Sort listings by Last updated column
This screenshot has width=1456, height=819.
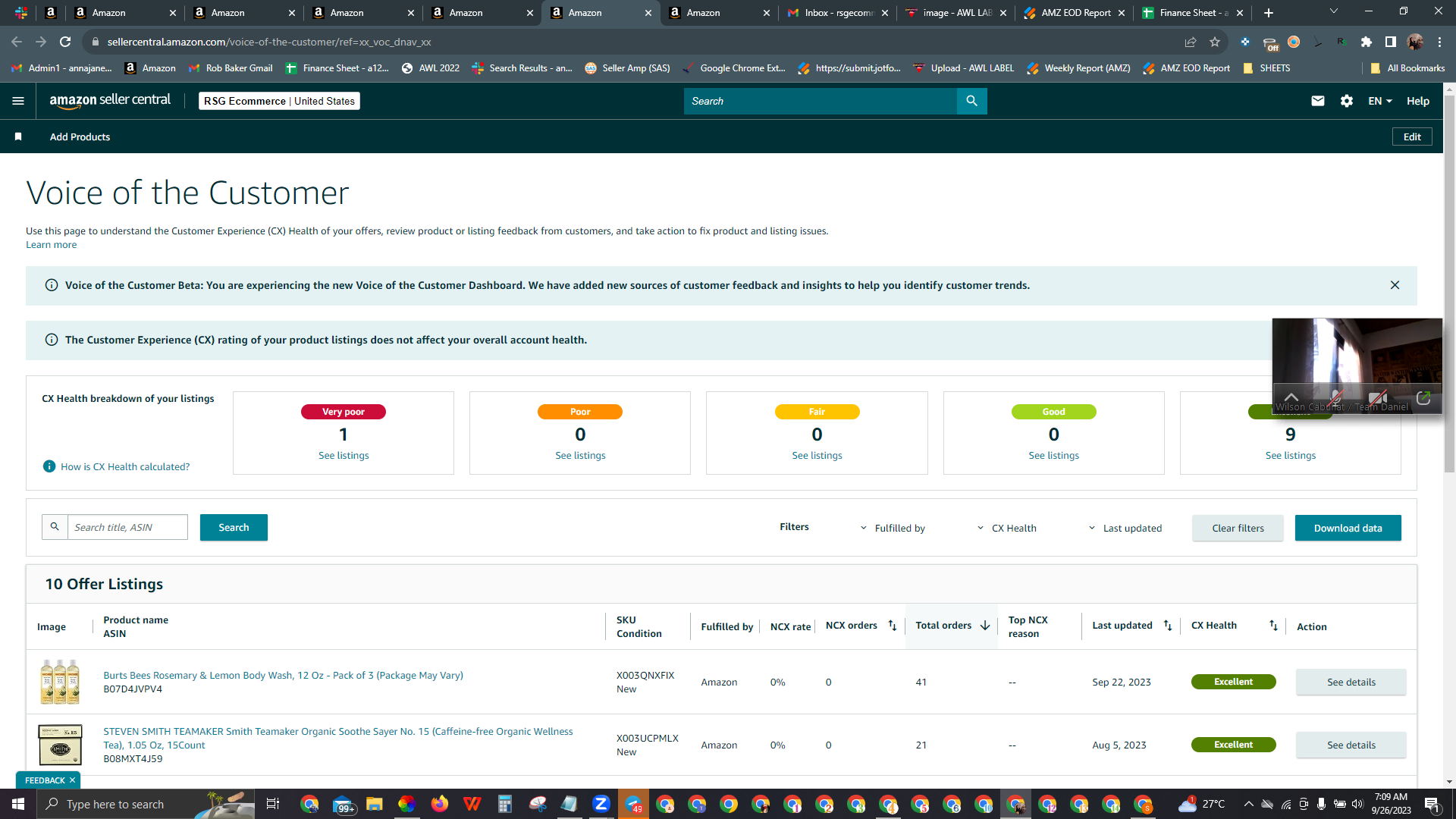coord(1168,626)
